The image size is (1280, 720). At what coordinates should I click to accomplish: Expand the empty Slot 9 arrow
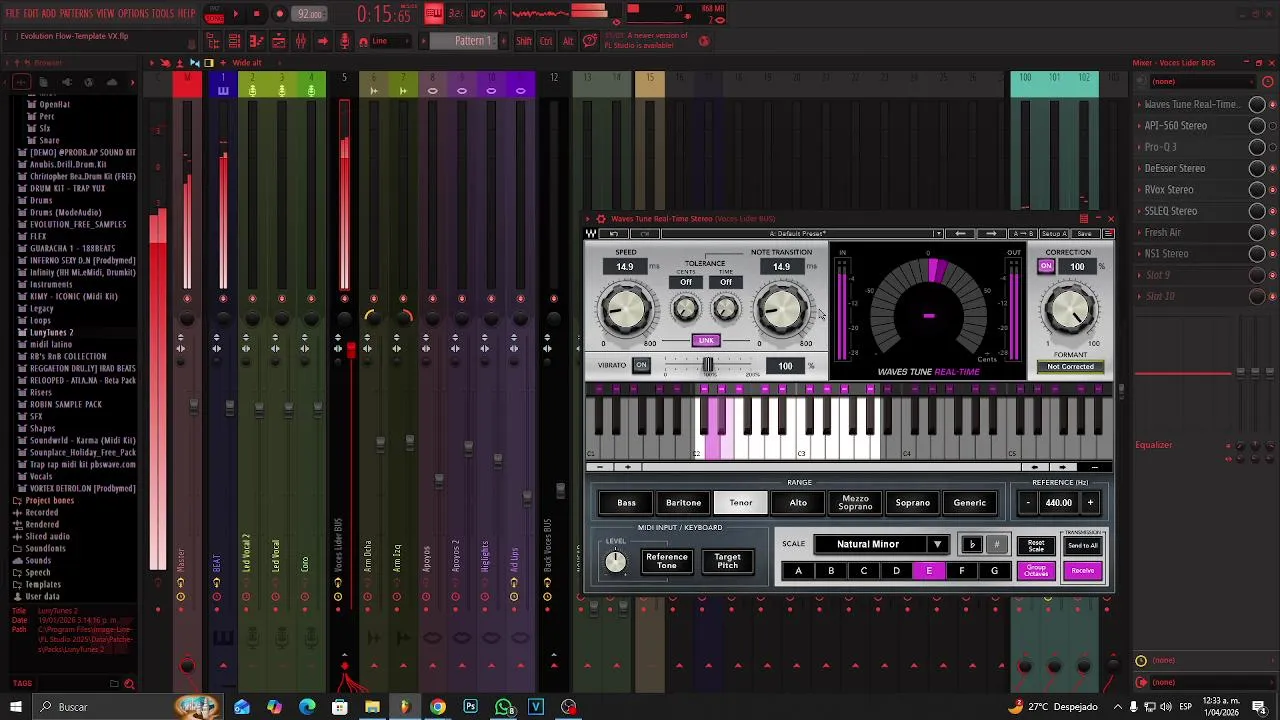[1138, 275]
